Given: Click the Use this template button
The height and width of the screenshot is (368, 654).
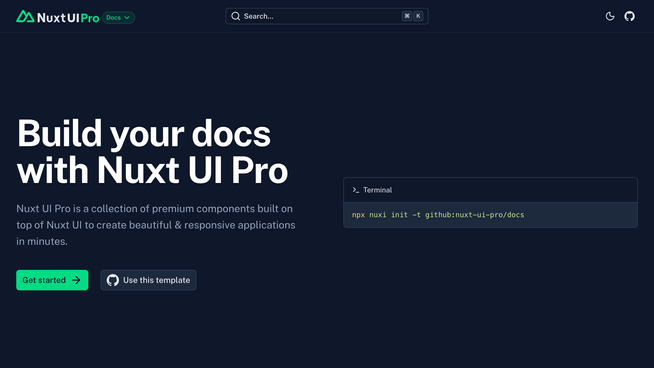Looking at the screenshot, I should 148,280.
